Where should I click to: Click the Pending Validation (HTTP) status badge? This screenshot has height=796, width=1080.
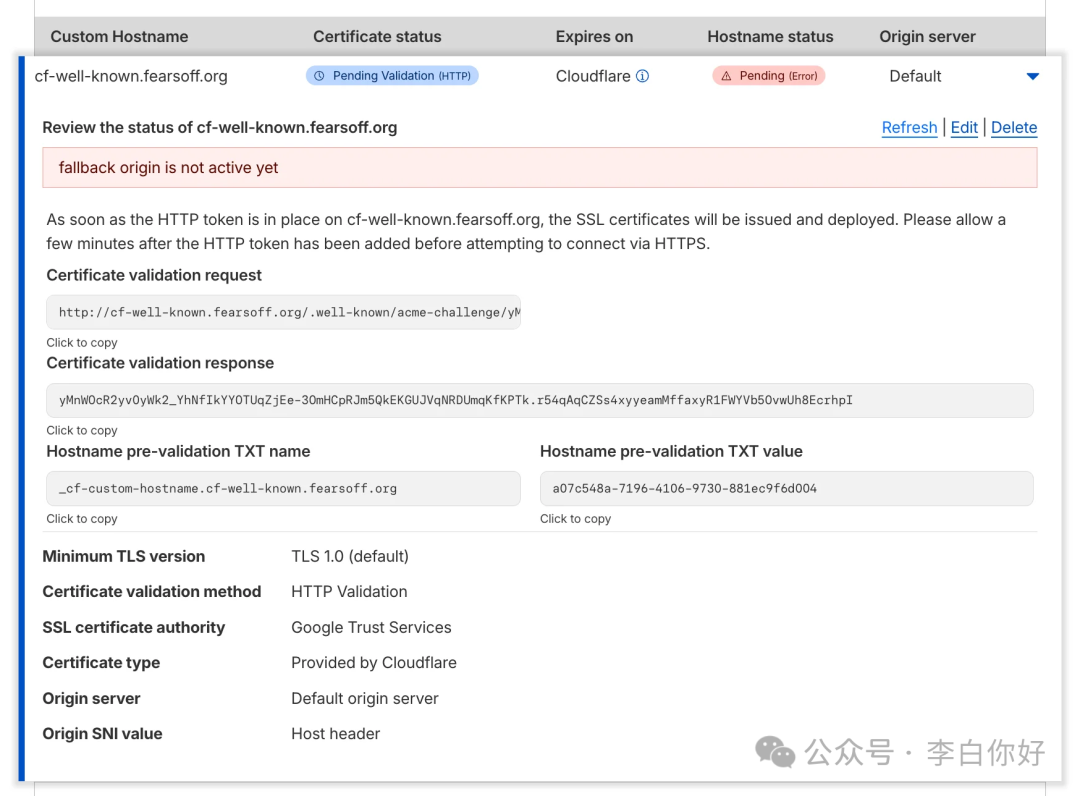pyautogui.click(x=392, y=75)
